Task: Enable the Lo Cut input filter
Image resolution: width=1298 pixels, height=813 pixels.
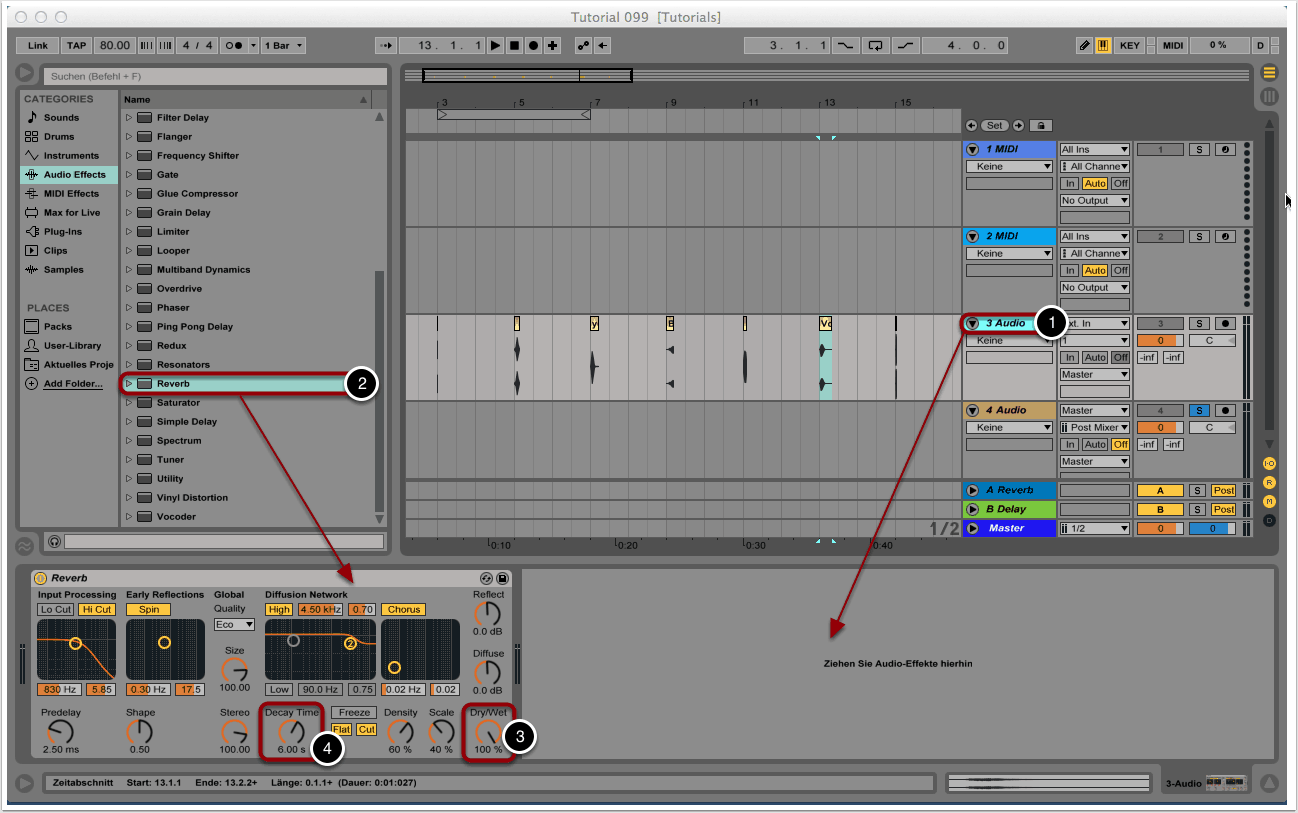Action: tap(55, 609)
